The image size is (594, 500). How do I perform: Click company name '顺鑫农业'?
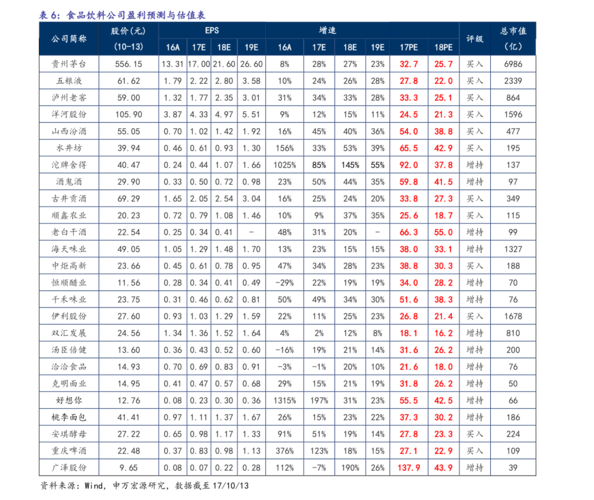pos(69,216)
